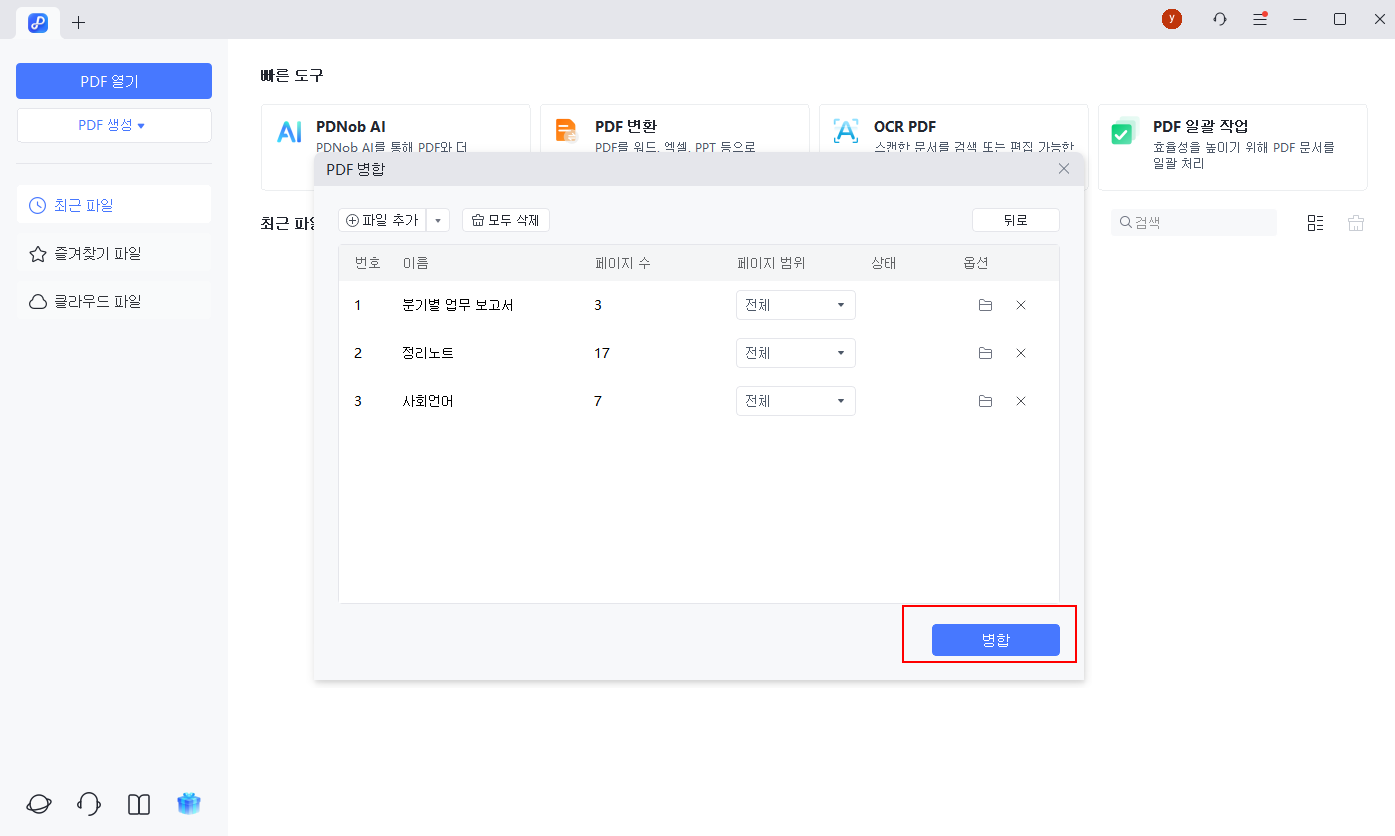The width and height of the screenshot is (1395, 836).
Task: Open the gift box icon
Action: [189, 804]
